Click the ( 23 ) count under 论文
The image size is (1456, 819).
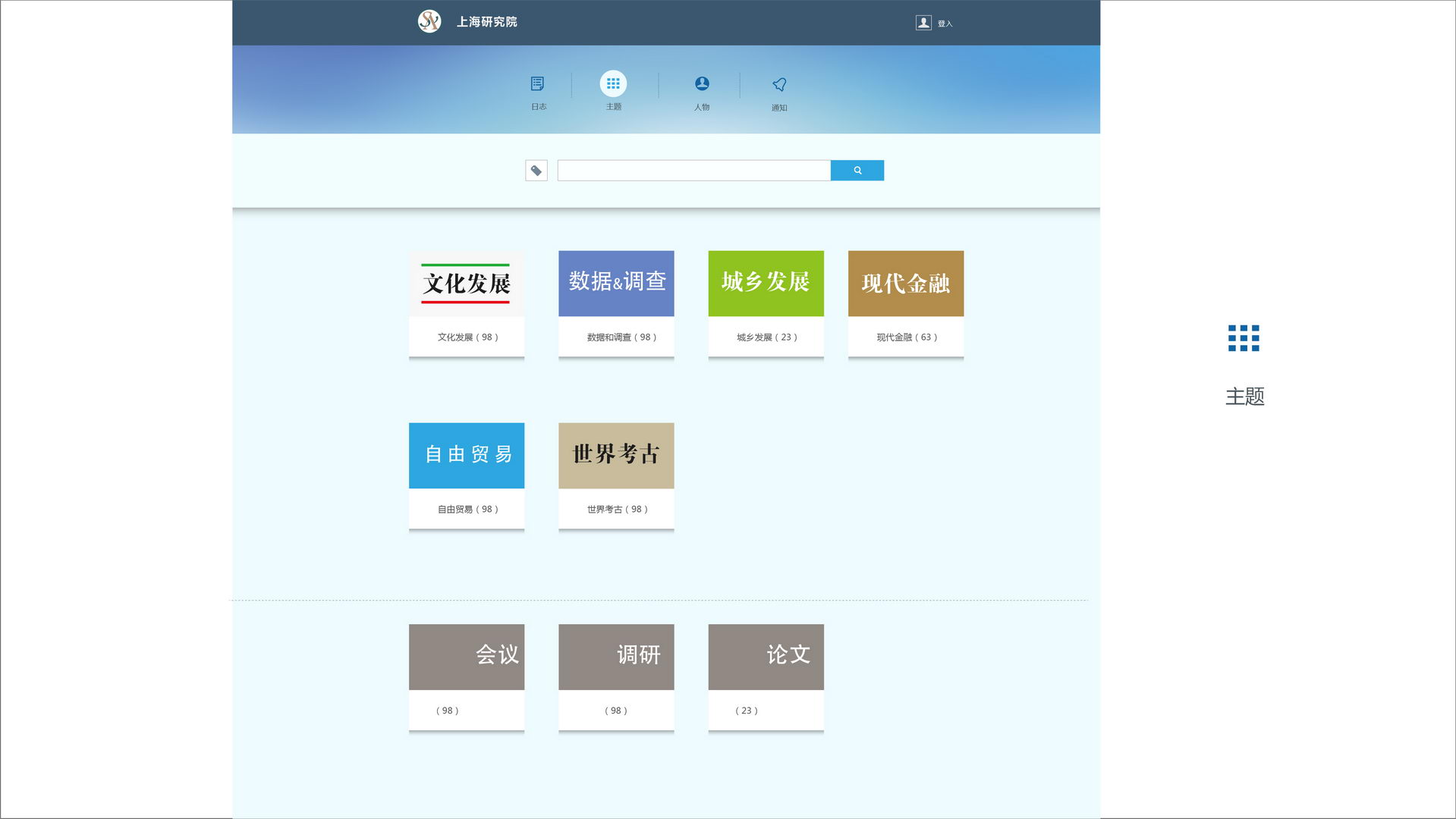746,711
